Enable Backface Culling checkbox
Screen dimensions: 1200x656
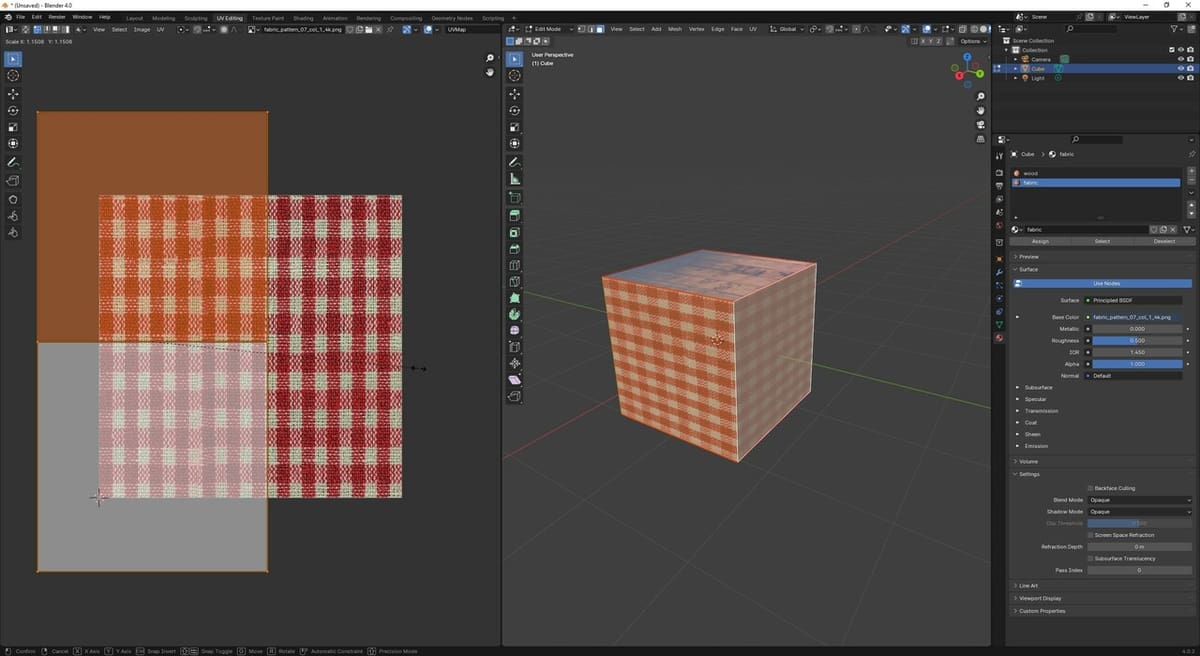click(x=1091, y=488)
